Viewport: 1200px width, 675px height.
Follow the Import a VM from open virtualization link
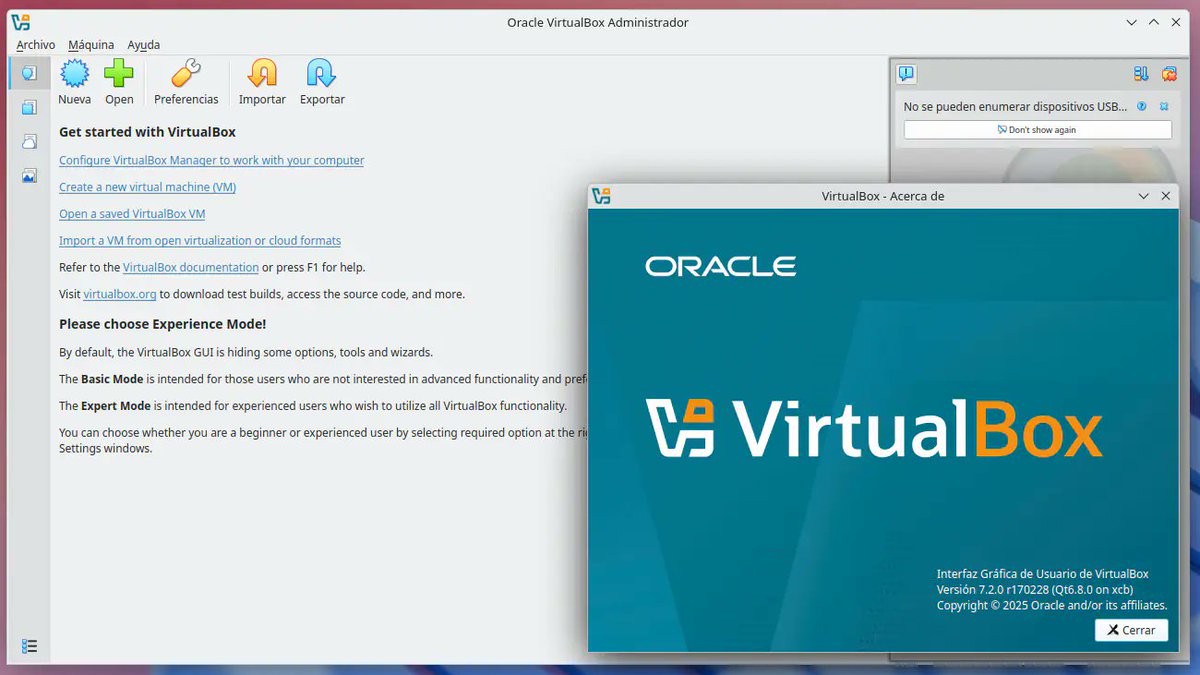[200, 241]
